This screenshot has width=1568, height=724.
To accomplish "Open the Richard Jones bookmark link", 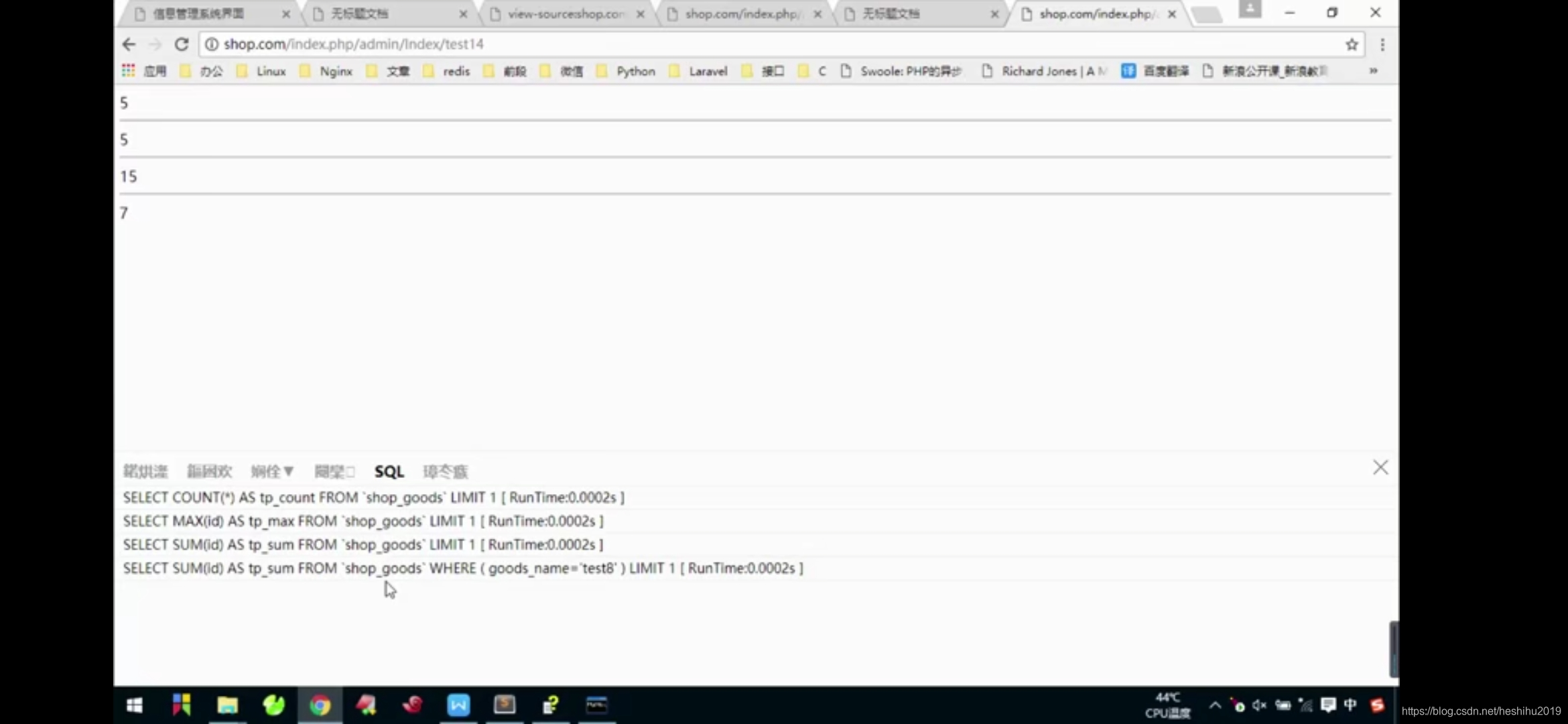I will pyautogui.click(x=1044, y=71).
